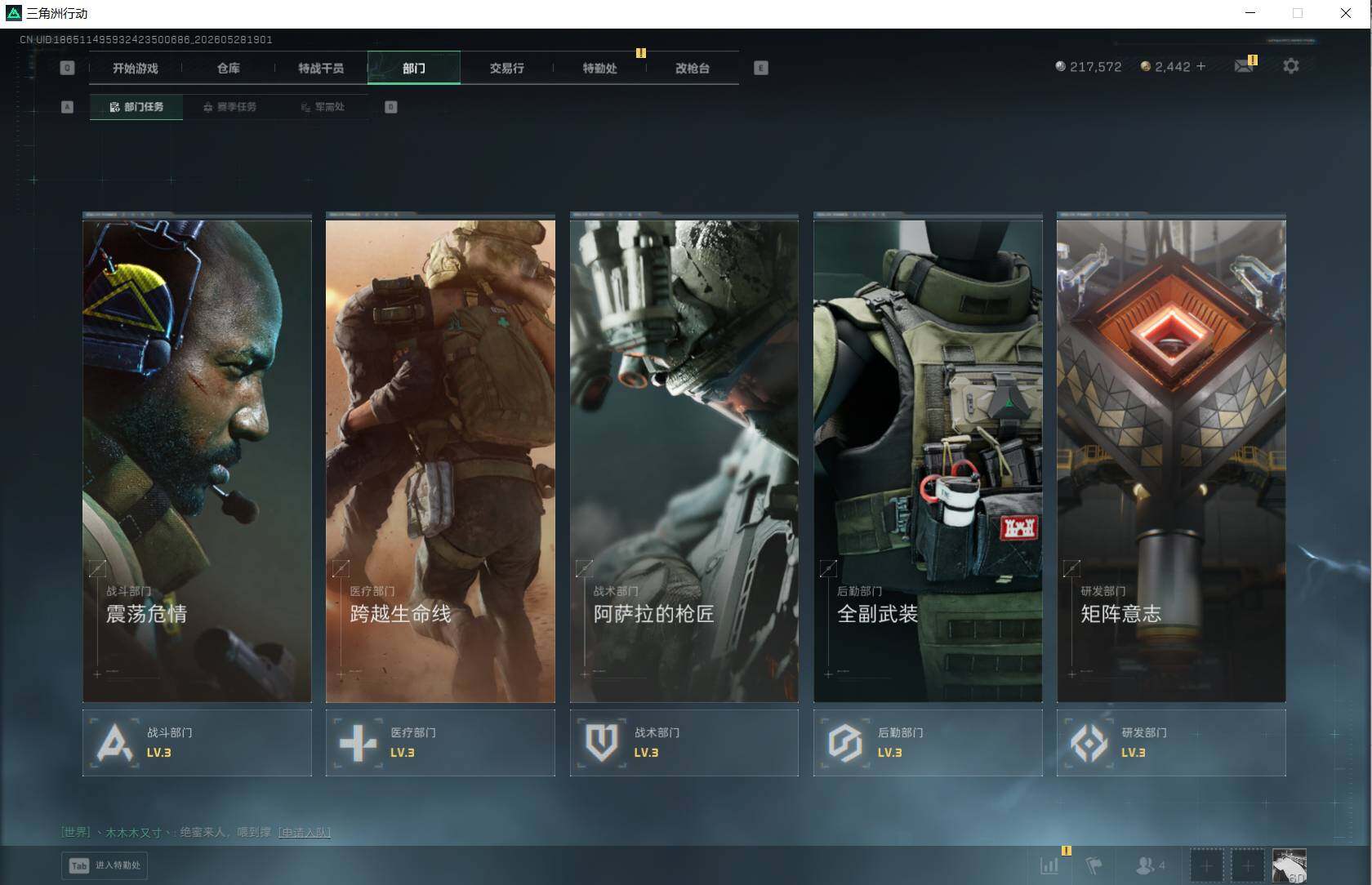This screenshot has width=1372, height=885.
Task: Click the expand arrow on 阿萨拉的枪匠 card
Action: click(585, 568)
